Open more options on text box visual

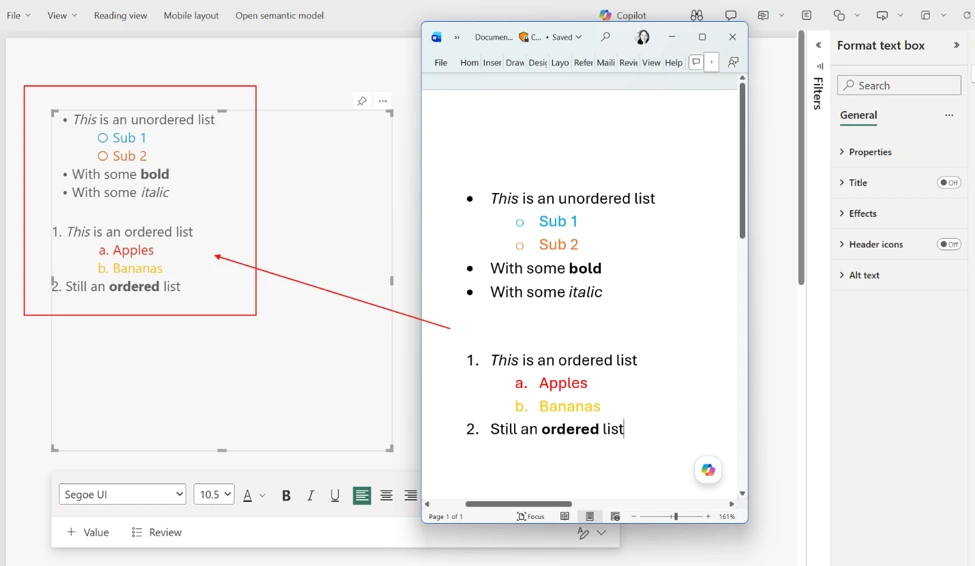click(x=382, y=101)
